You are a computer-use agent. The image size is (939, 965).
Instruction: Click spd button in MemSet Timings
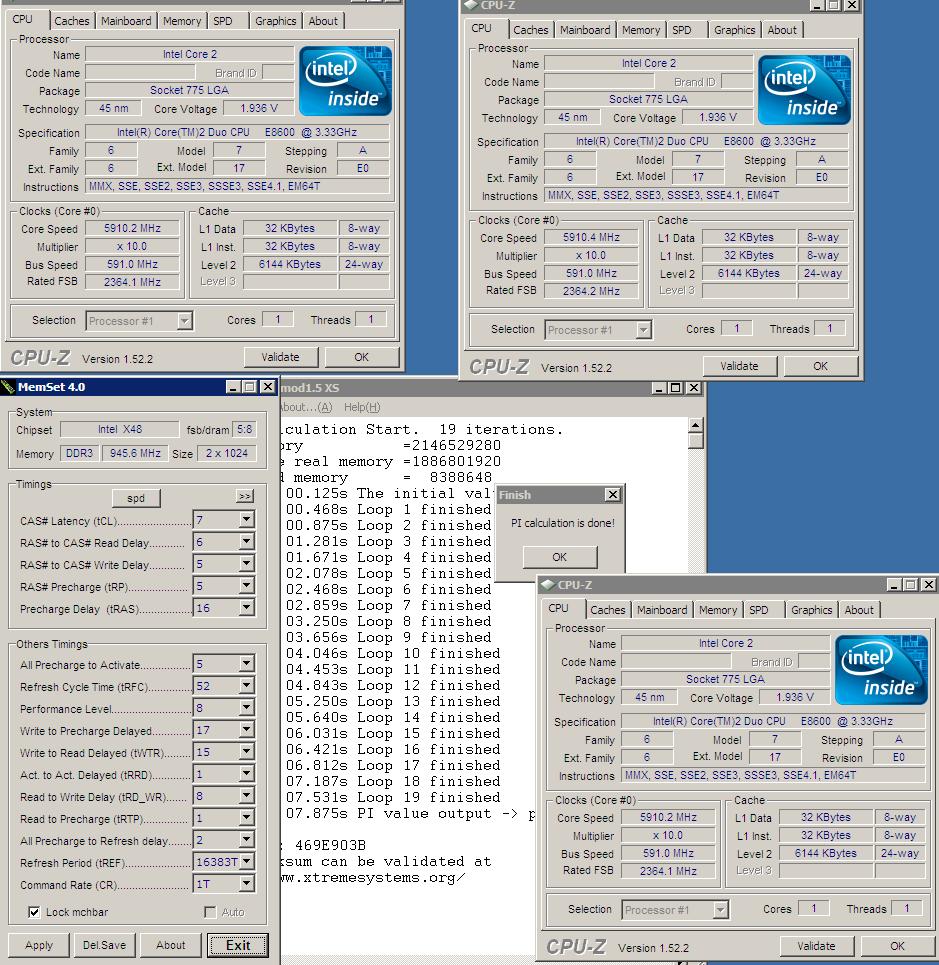click(136, 498)
